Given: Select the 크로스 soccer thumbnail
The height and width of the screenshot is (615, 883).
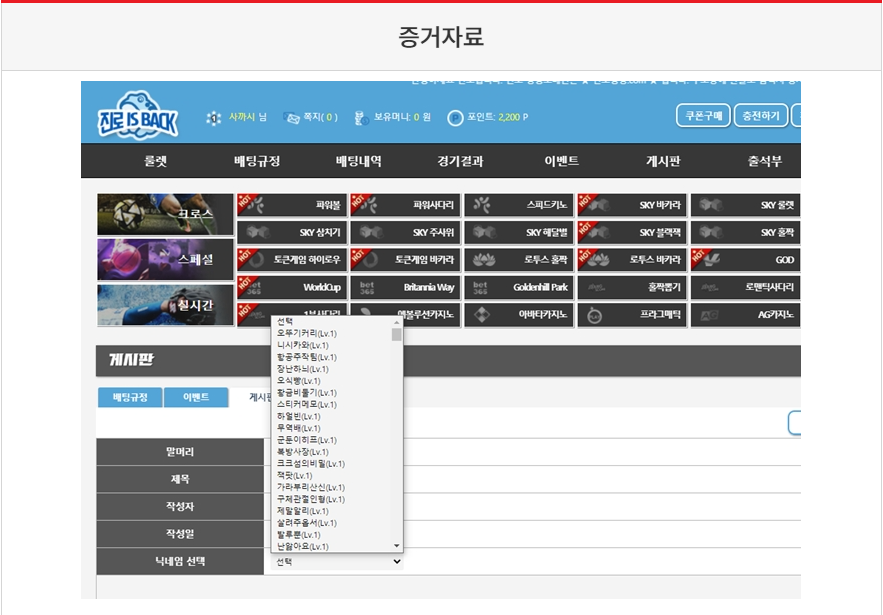Looking at the screenshot, I should pyautogui.click(x=166, y=214).
